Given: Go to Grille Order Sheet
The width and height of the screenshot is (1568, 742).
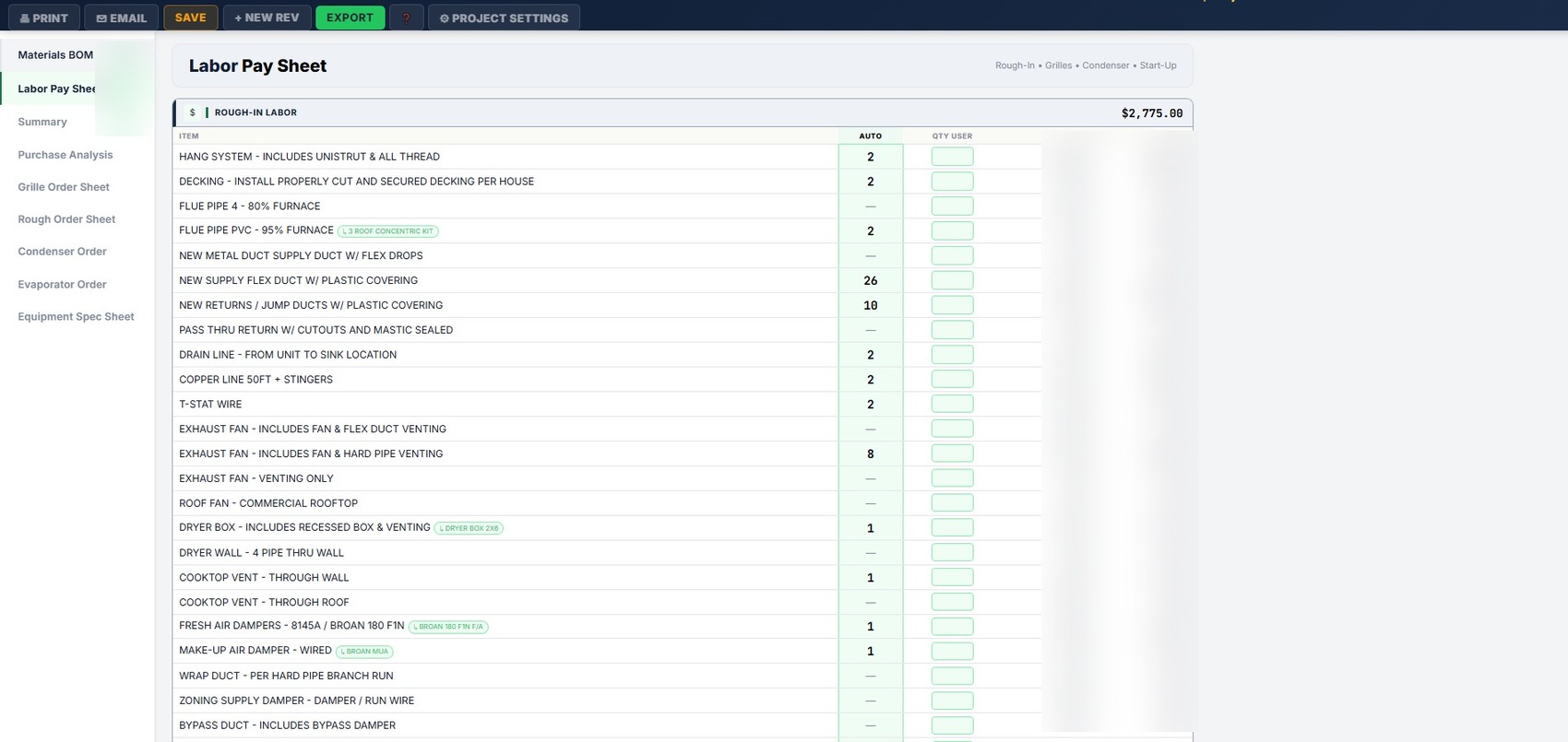Looking at the screenshot, I should (64, 187).
